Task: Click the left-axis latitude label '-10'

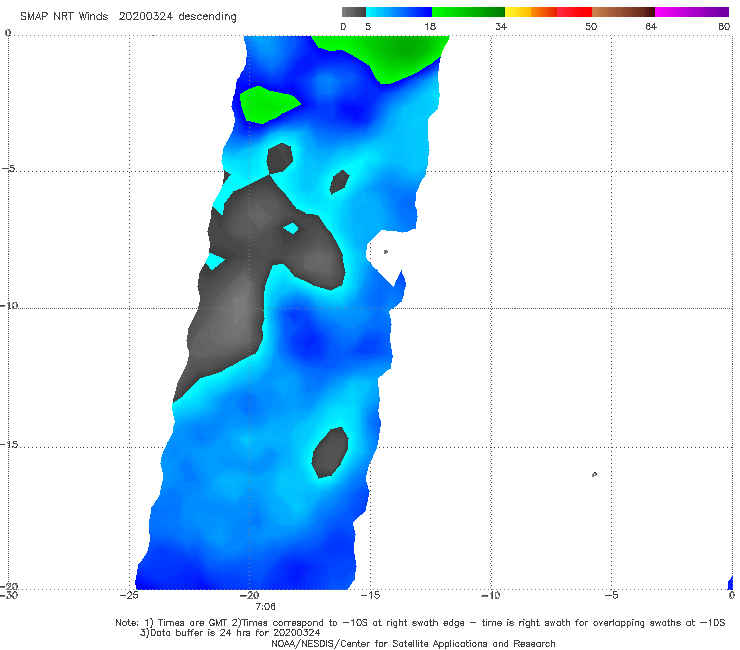Action: 9,305
